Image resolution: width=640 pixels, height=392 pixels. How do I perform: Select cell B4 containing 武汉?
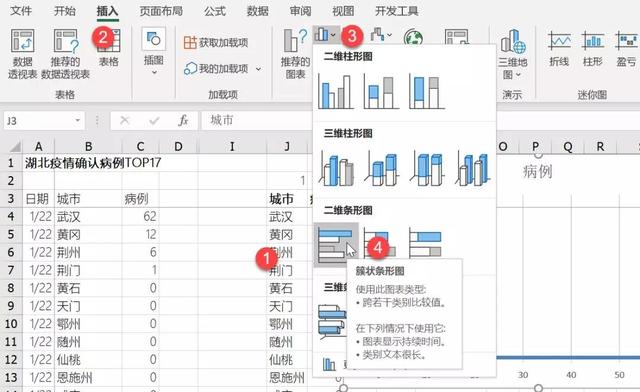pos(88,216)
